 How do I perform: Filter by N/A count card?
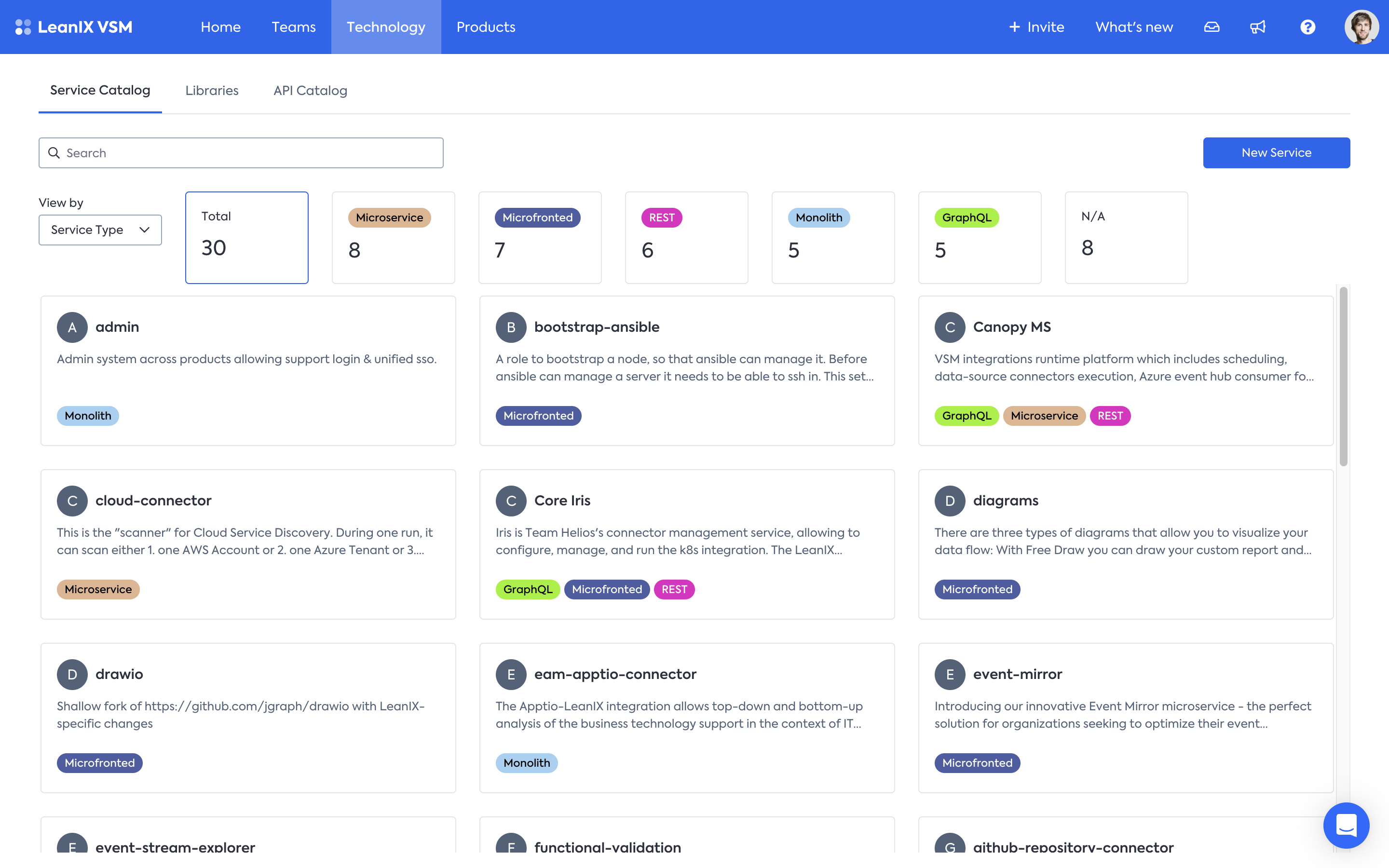[1127, 238]
